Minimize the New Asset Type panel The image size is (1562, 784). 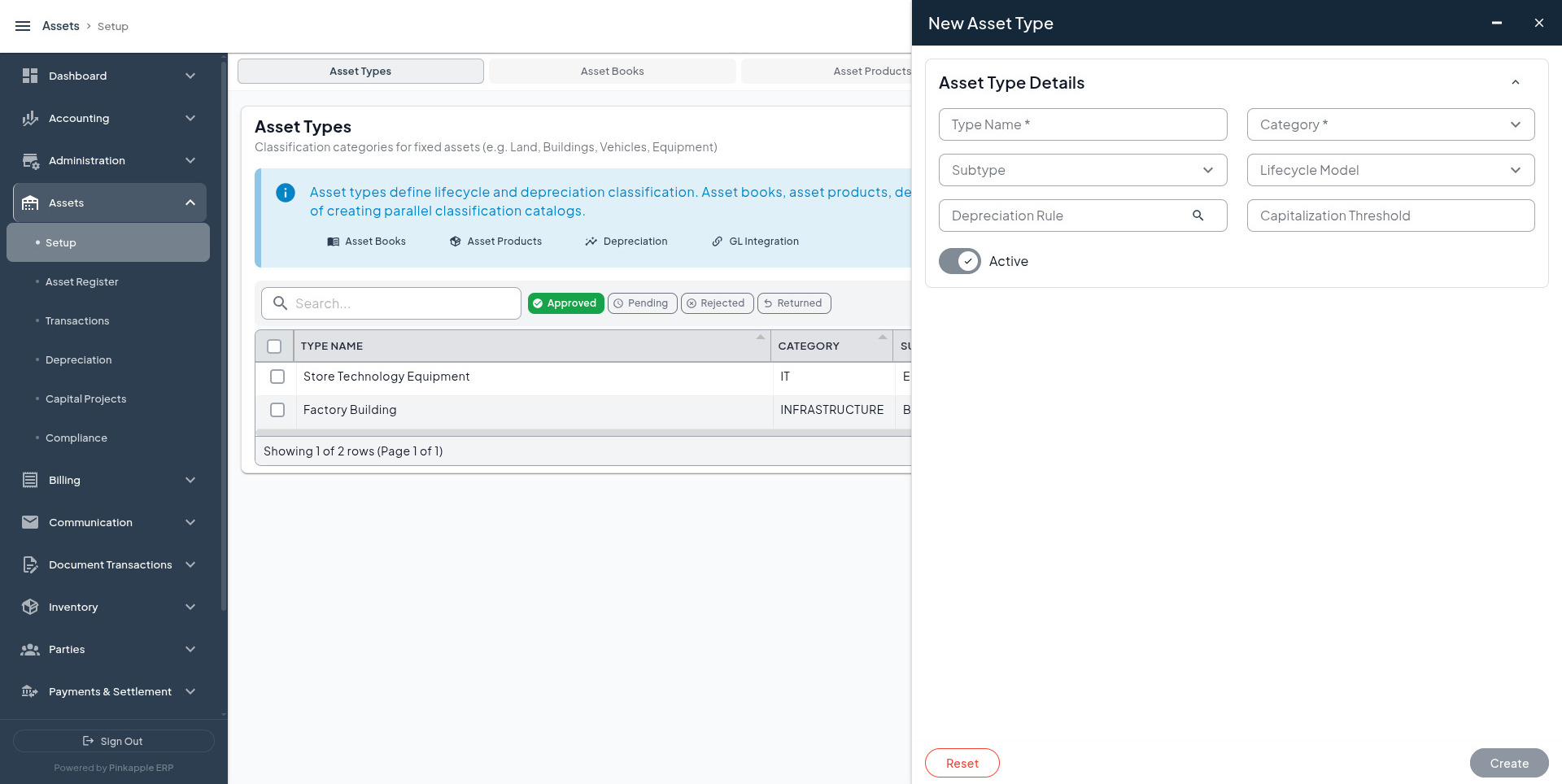1496,23
